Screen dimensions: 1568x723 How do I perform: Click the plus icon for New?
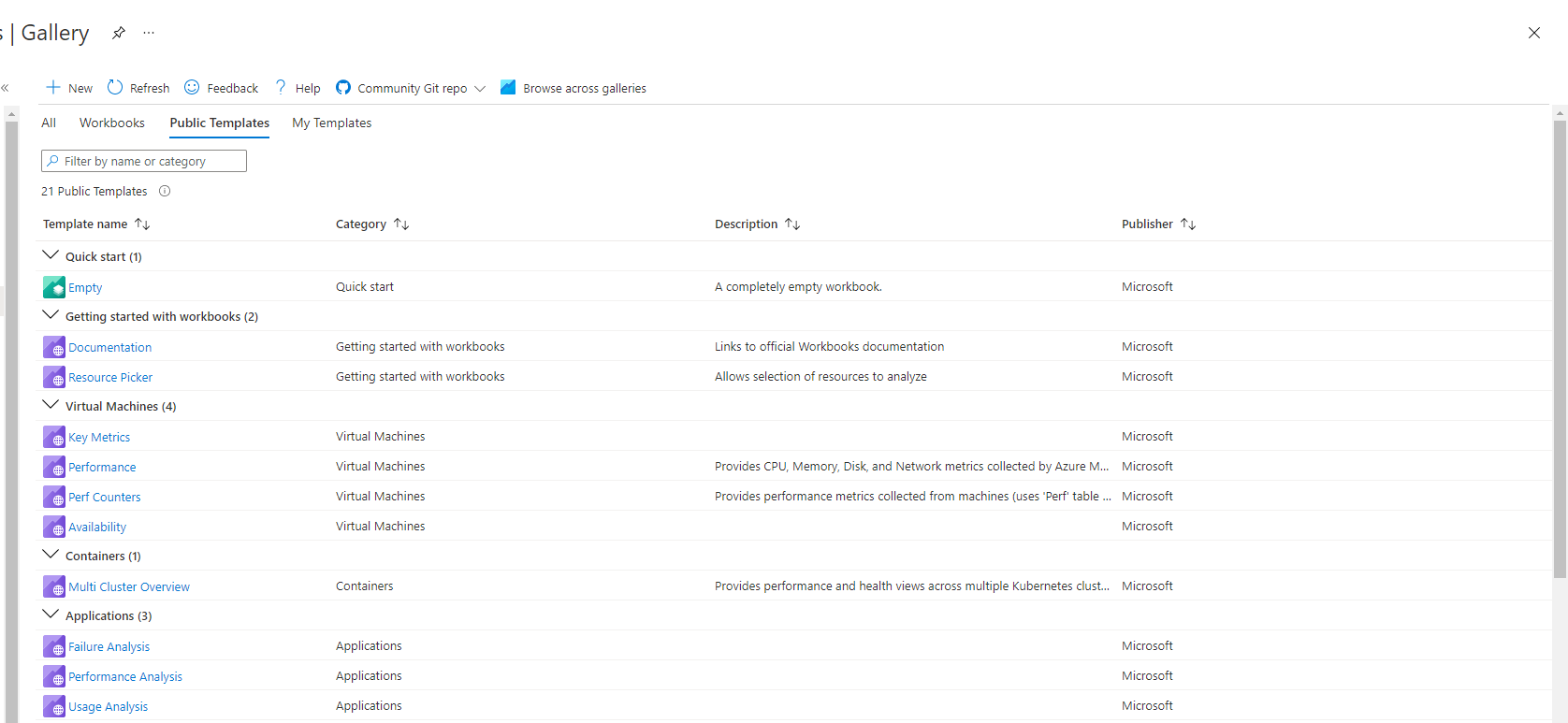click(x=53, y=87)
